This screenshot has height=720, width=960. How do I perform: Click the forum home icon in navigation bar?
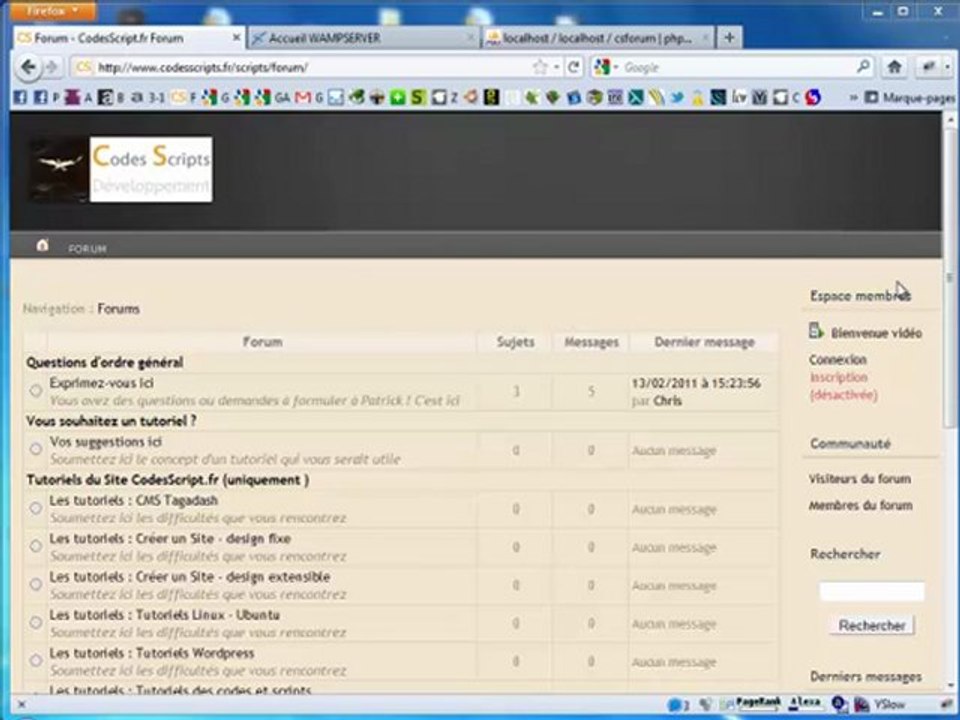click(x=42, y=246)
